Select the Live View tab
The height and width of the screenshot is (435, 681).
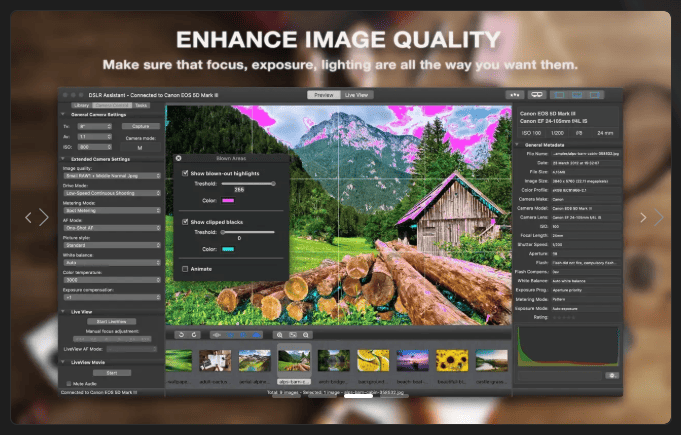click(x=357, y=95)
